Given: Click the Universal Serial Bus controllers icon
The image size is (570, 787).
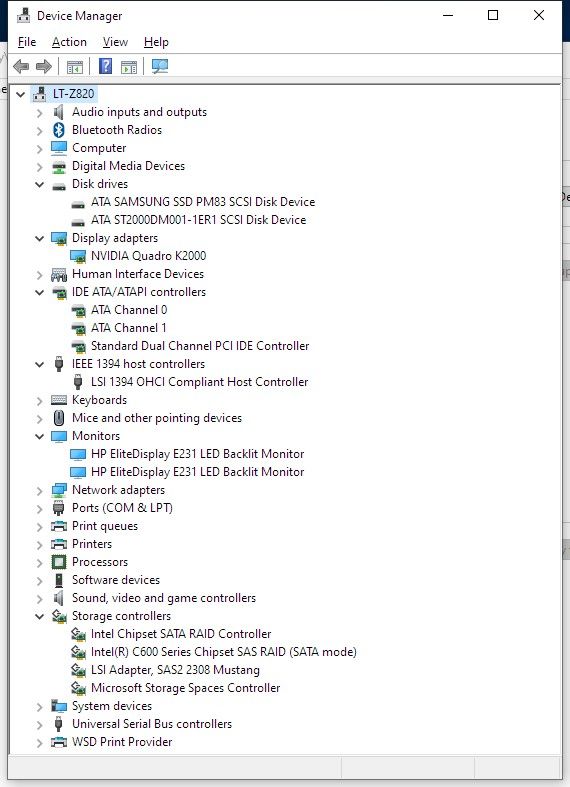Looking at the screenshot, I should click(59, 724).
